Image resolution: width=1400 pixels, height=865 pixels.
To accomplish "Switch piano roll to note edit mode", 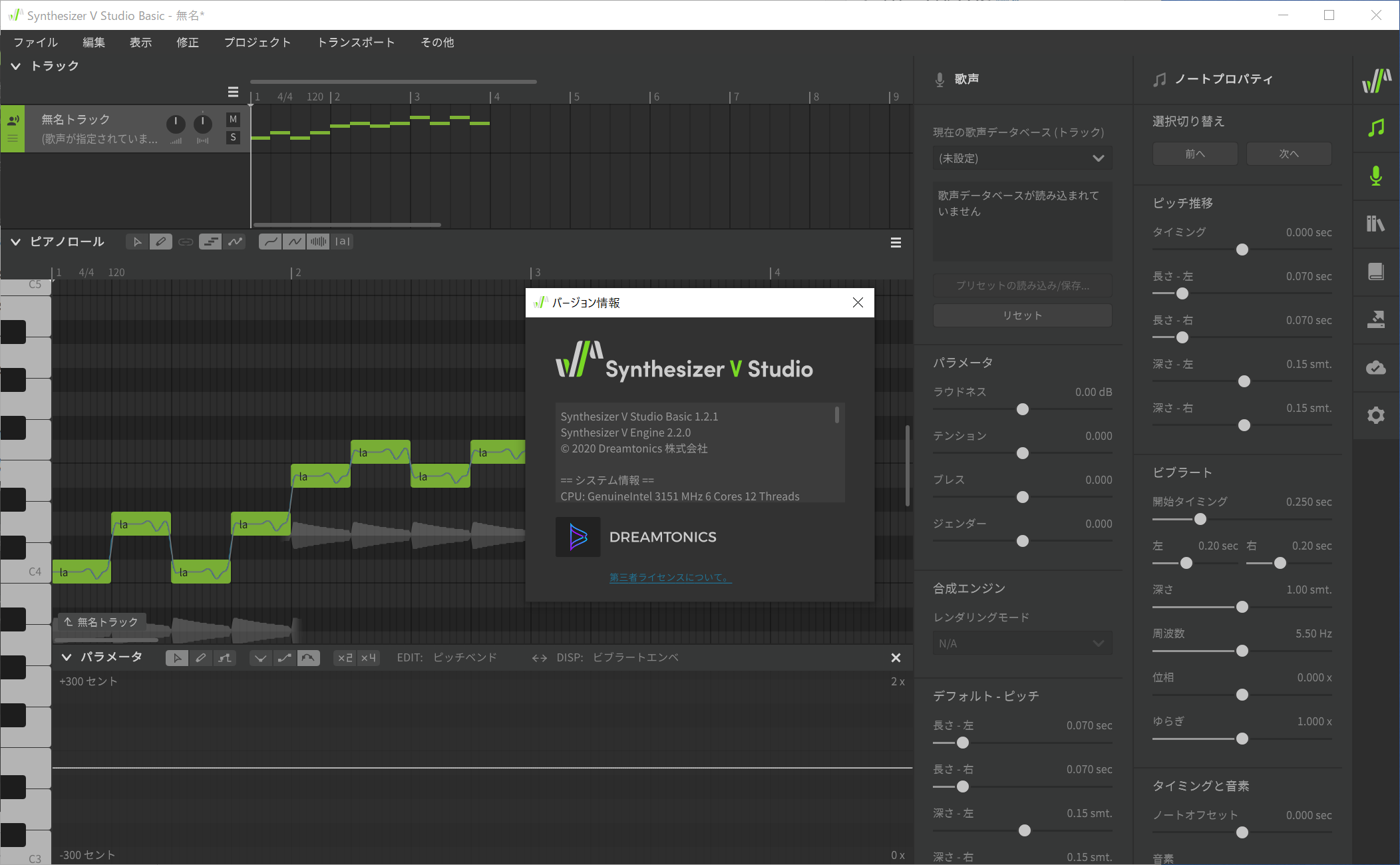I will pos(210,242).
